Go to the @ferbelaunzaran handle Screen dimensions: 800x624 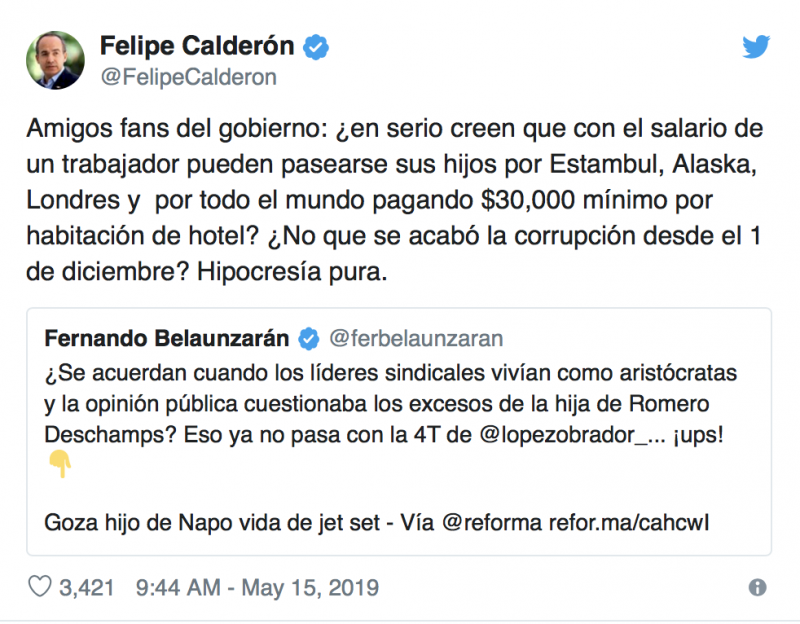[415, 338]
